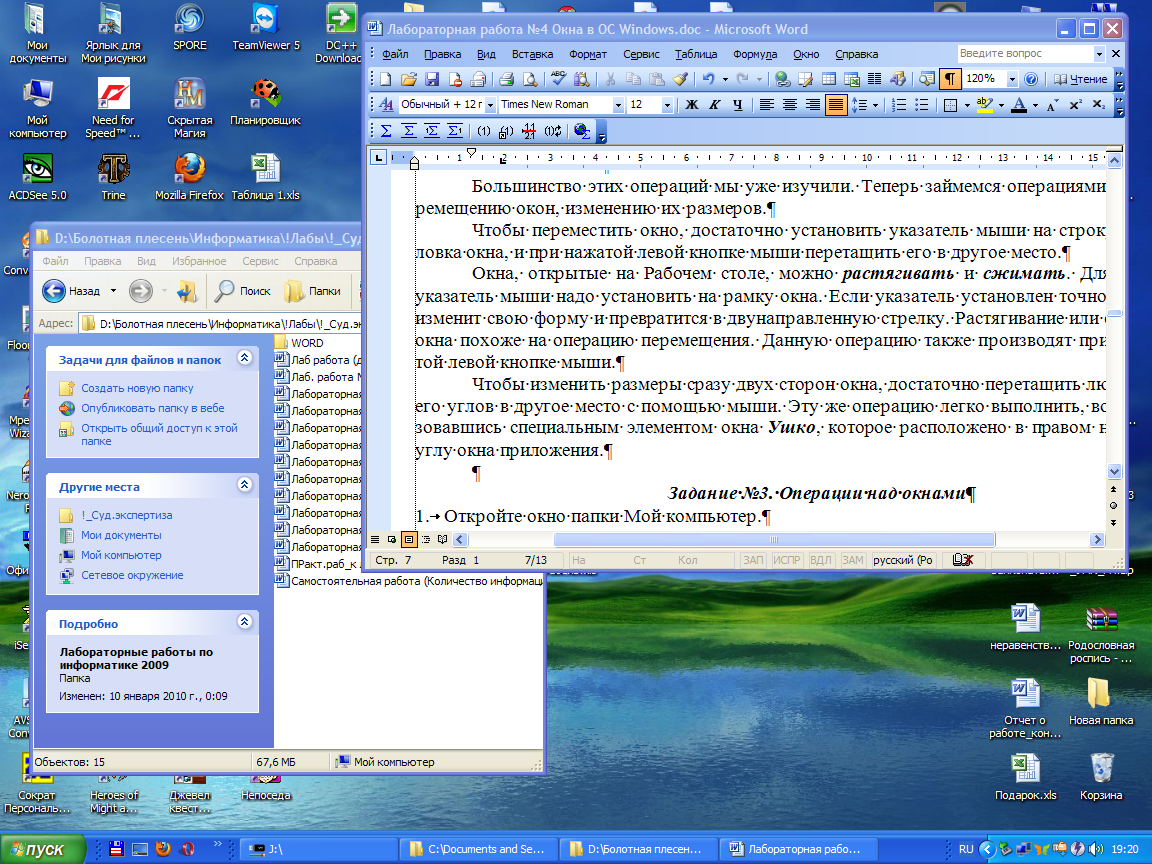1152x864 pixels.
Task: Click 'Создать новую папку' link
Action: [137, 388]
